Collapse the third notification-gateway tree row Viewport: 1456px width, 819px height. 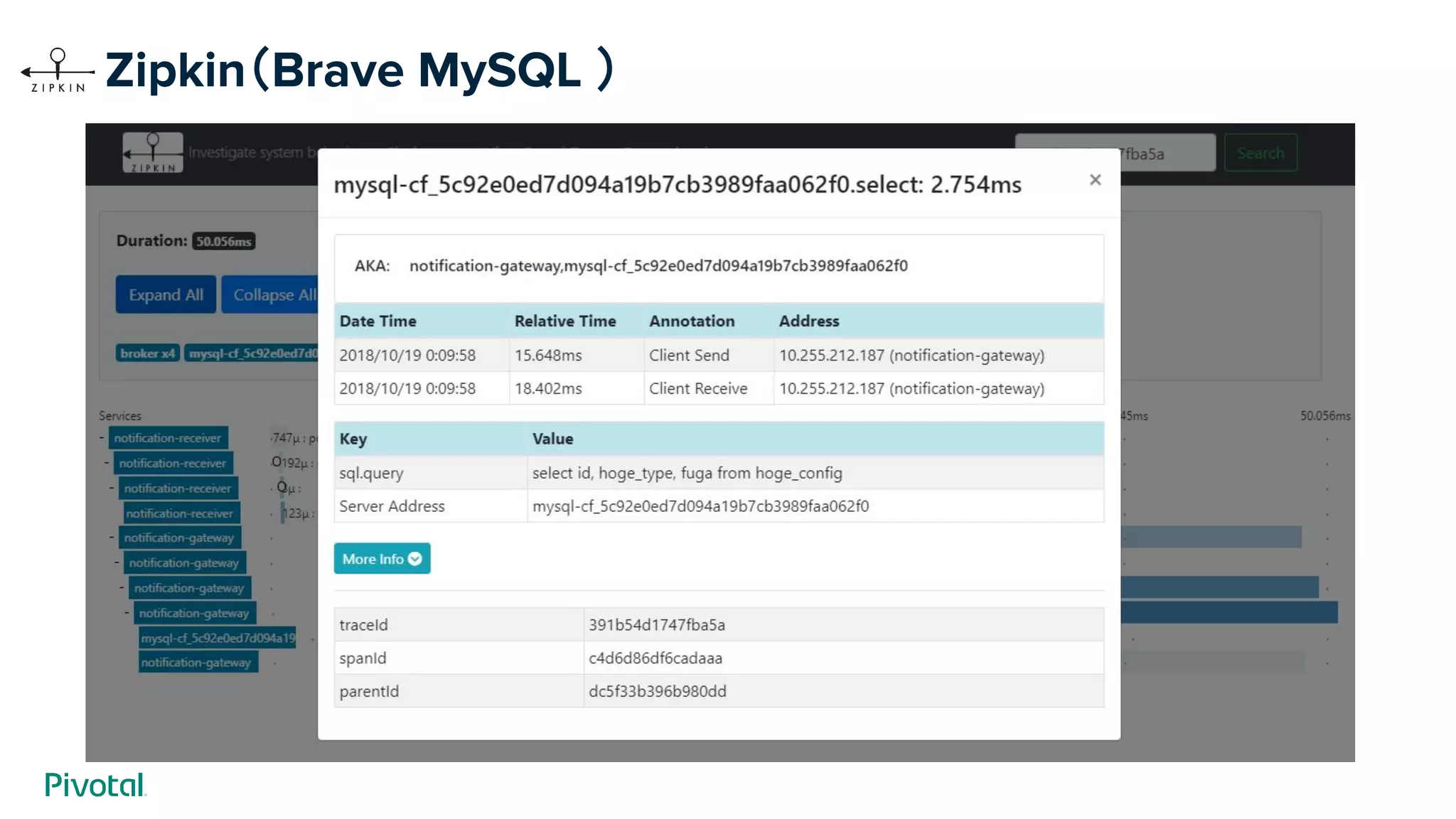pyautogui.click(x=122, y=587)
